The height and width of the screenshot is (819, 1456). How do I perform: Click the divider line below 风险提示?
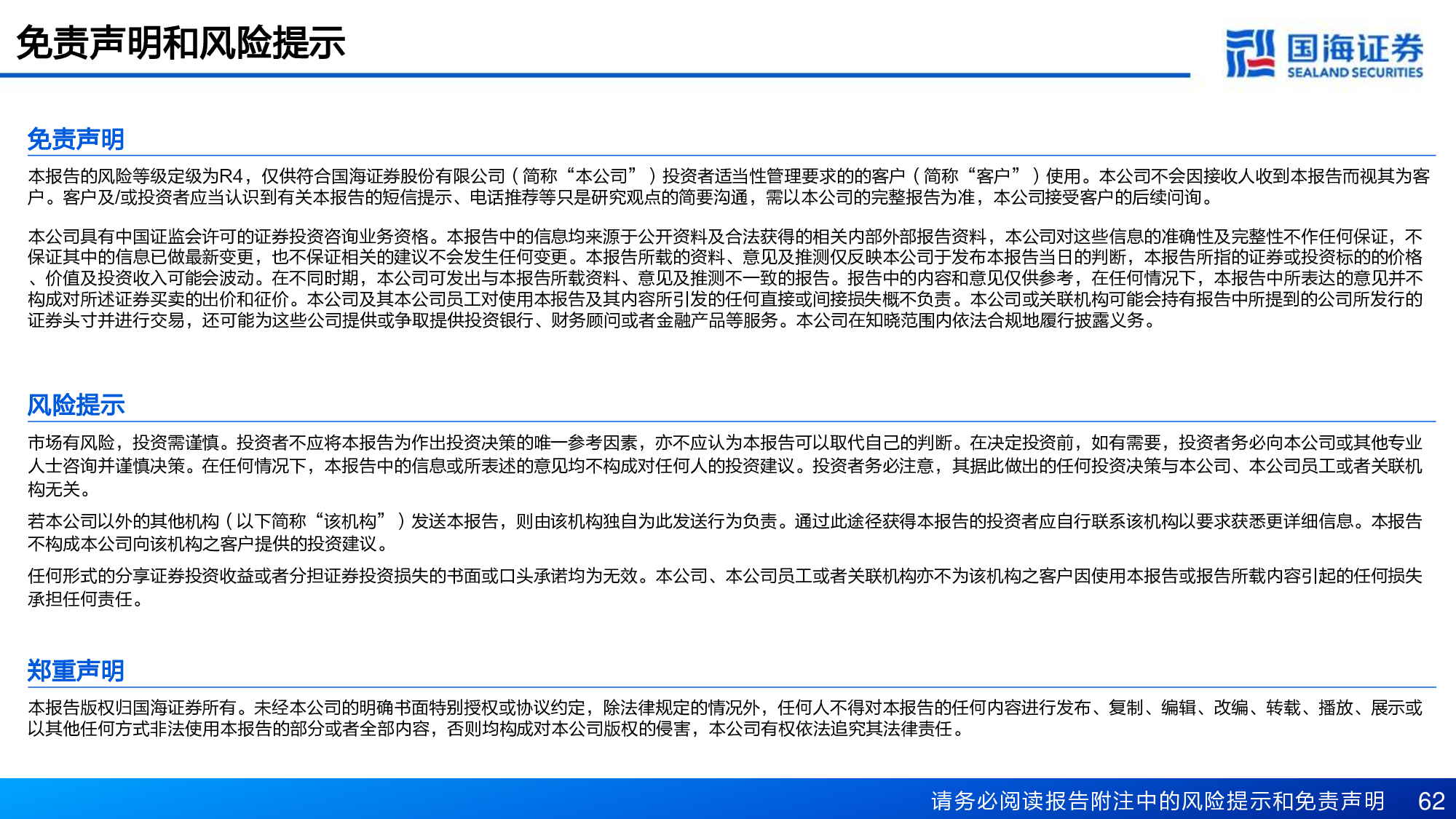pyautogui.click(x=728, y=421)
